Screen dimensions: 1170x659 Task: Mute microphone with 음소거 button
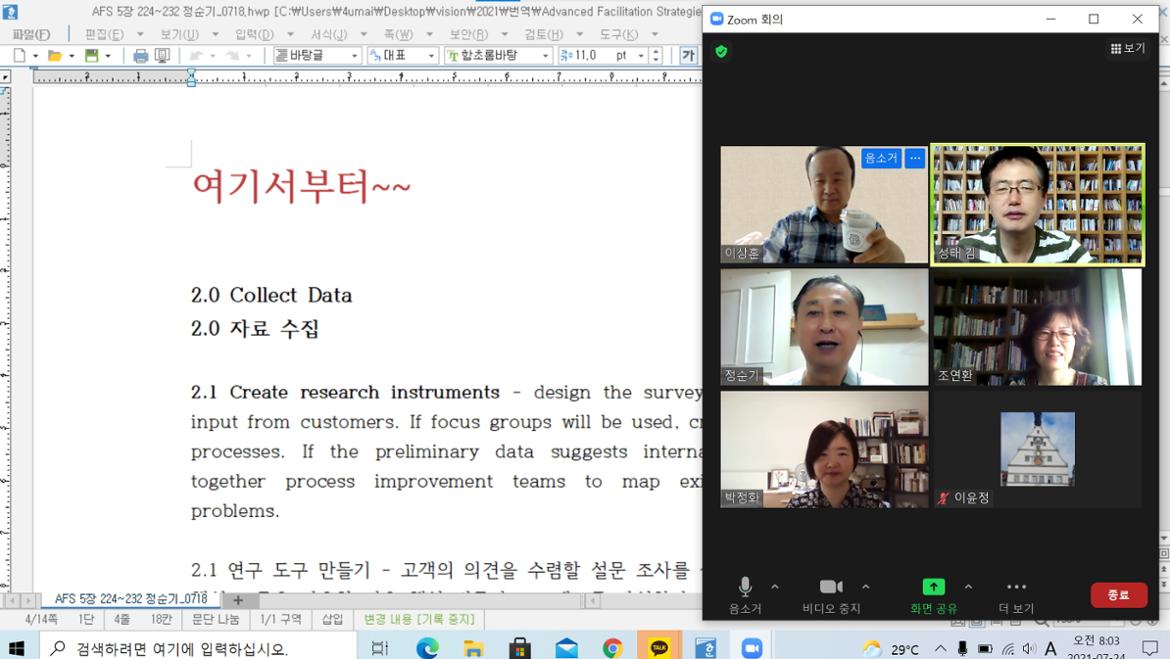point(745,587)
